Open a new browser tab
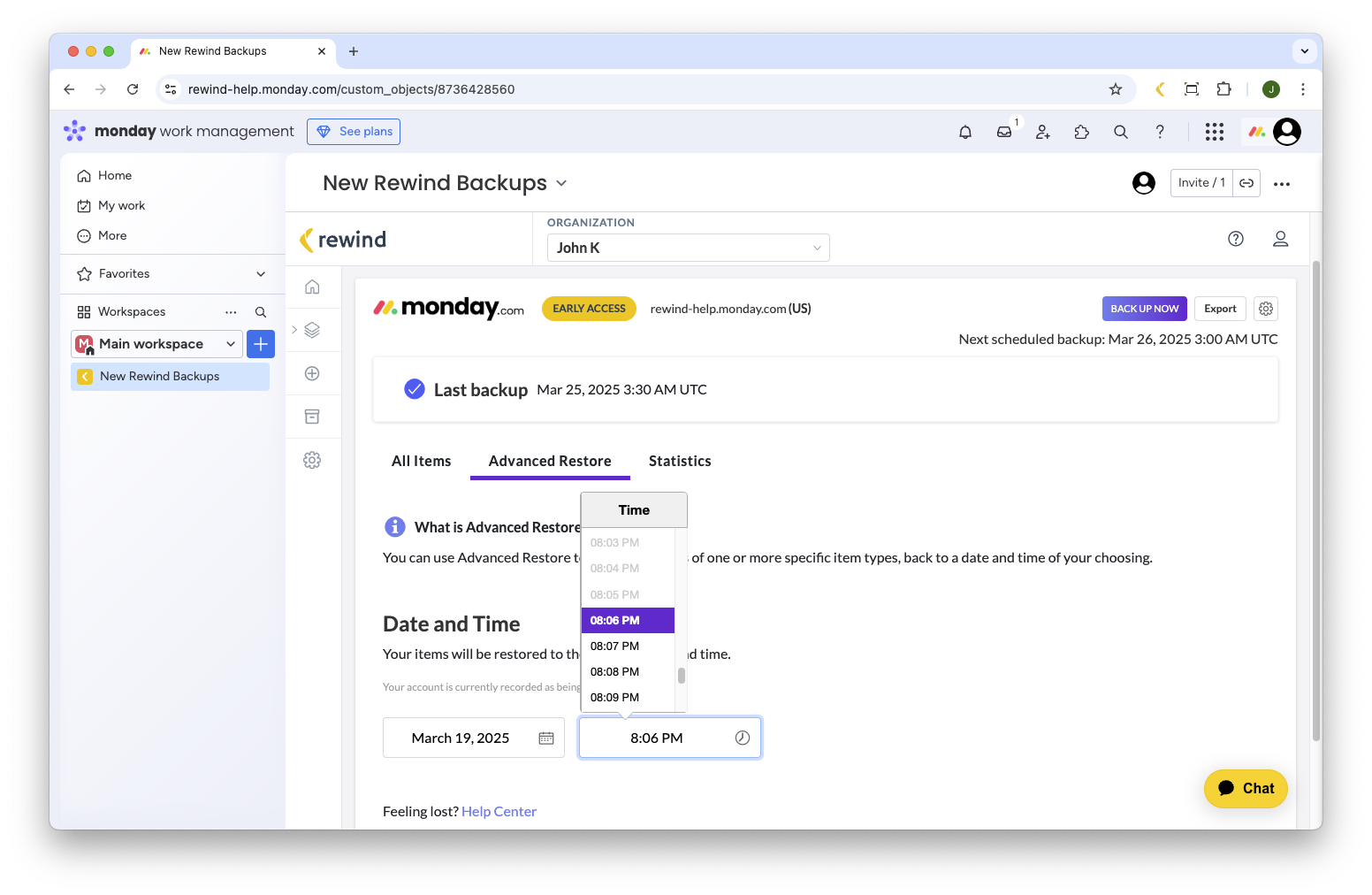Screen dimensions: 1372x895 [x=354, y=51]
